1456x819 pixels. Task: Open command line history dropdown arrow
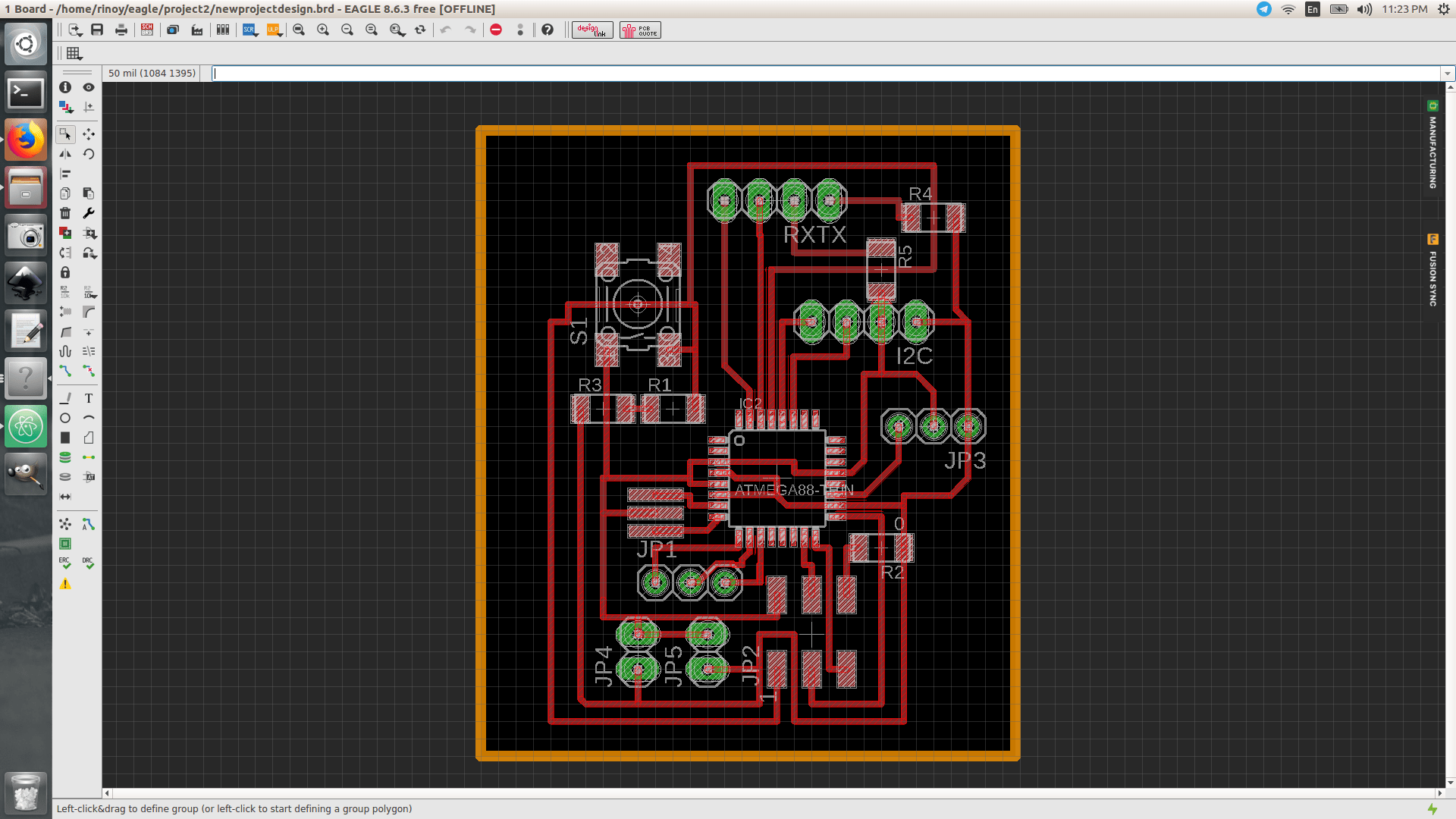click(1448, 74)
